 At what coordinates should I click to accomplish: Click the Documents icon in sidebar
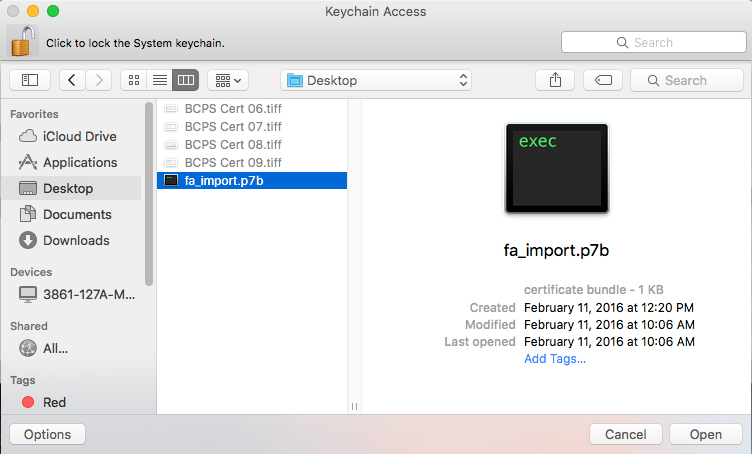(x=28, y=214)
